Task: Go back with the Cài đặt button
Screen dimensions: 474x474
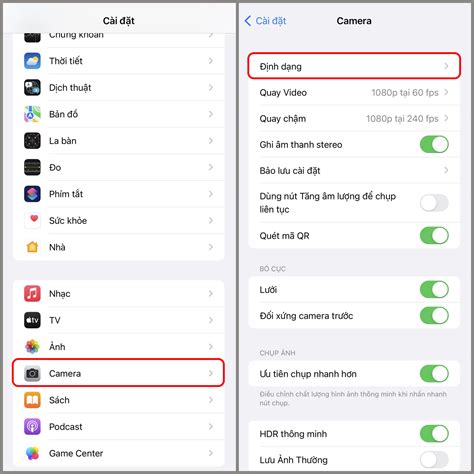Action: click(x=265, y=21)
